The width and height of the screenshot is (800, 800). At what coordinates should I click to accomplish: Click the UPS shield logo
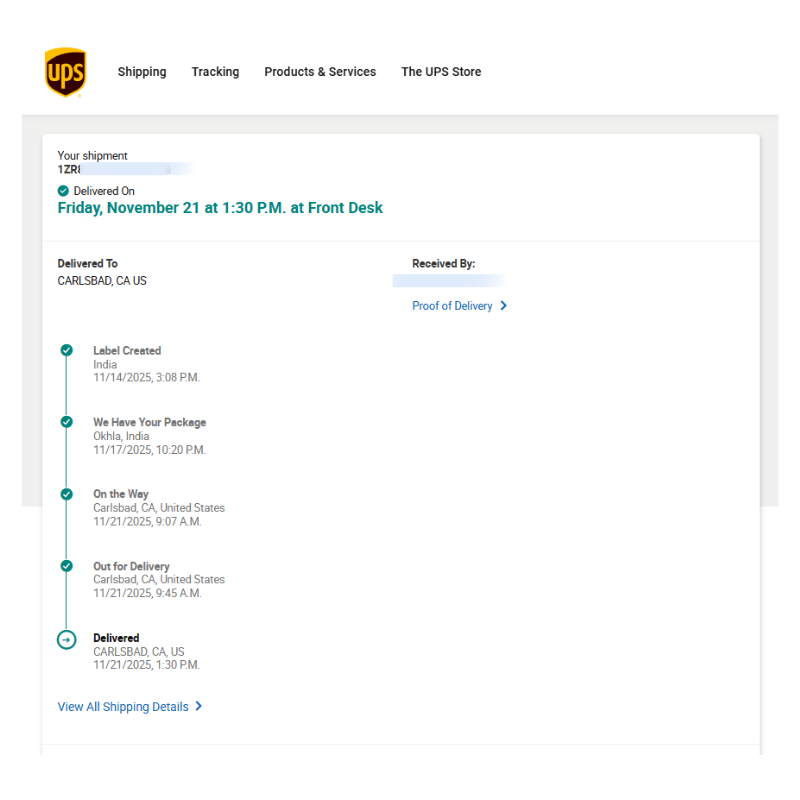point(65,72)
